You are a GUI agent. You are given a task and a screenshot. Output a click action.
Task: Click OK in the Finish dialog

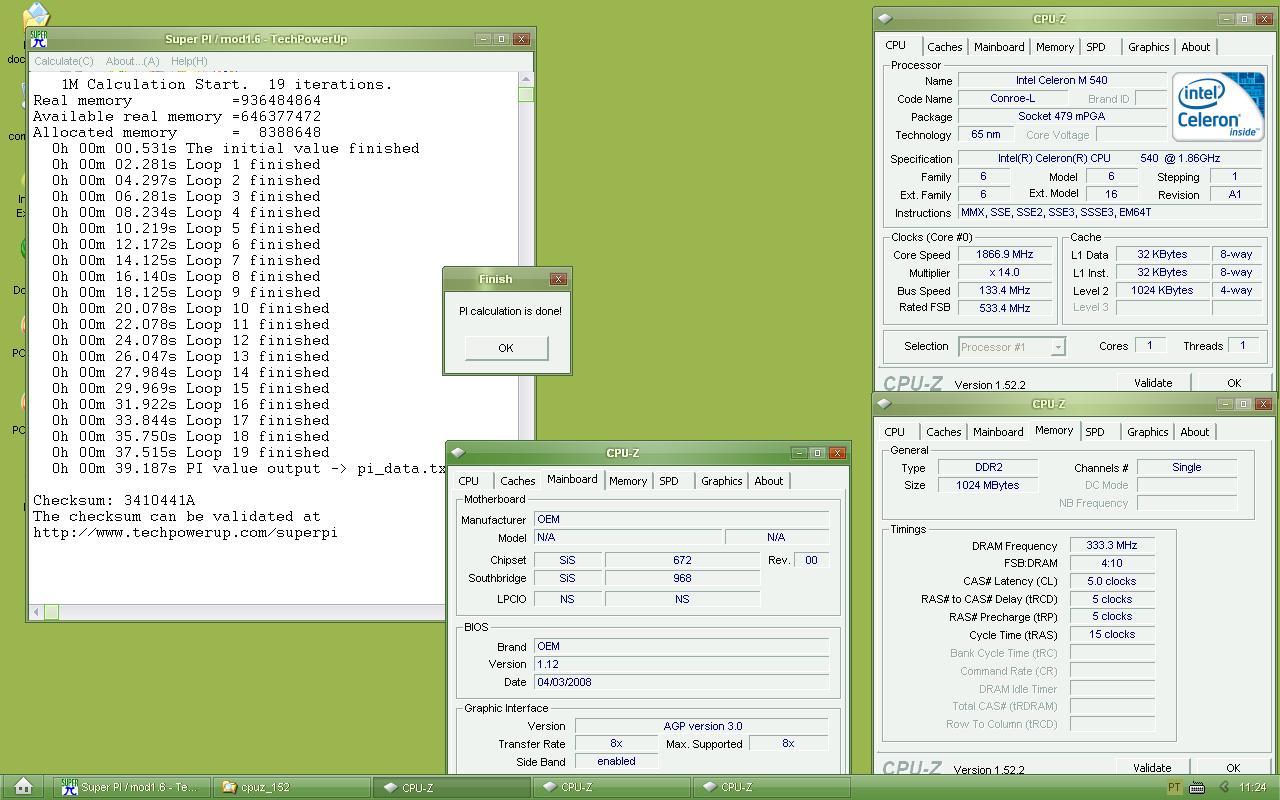click(506, 348)
